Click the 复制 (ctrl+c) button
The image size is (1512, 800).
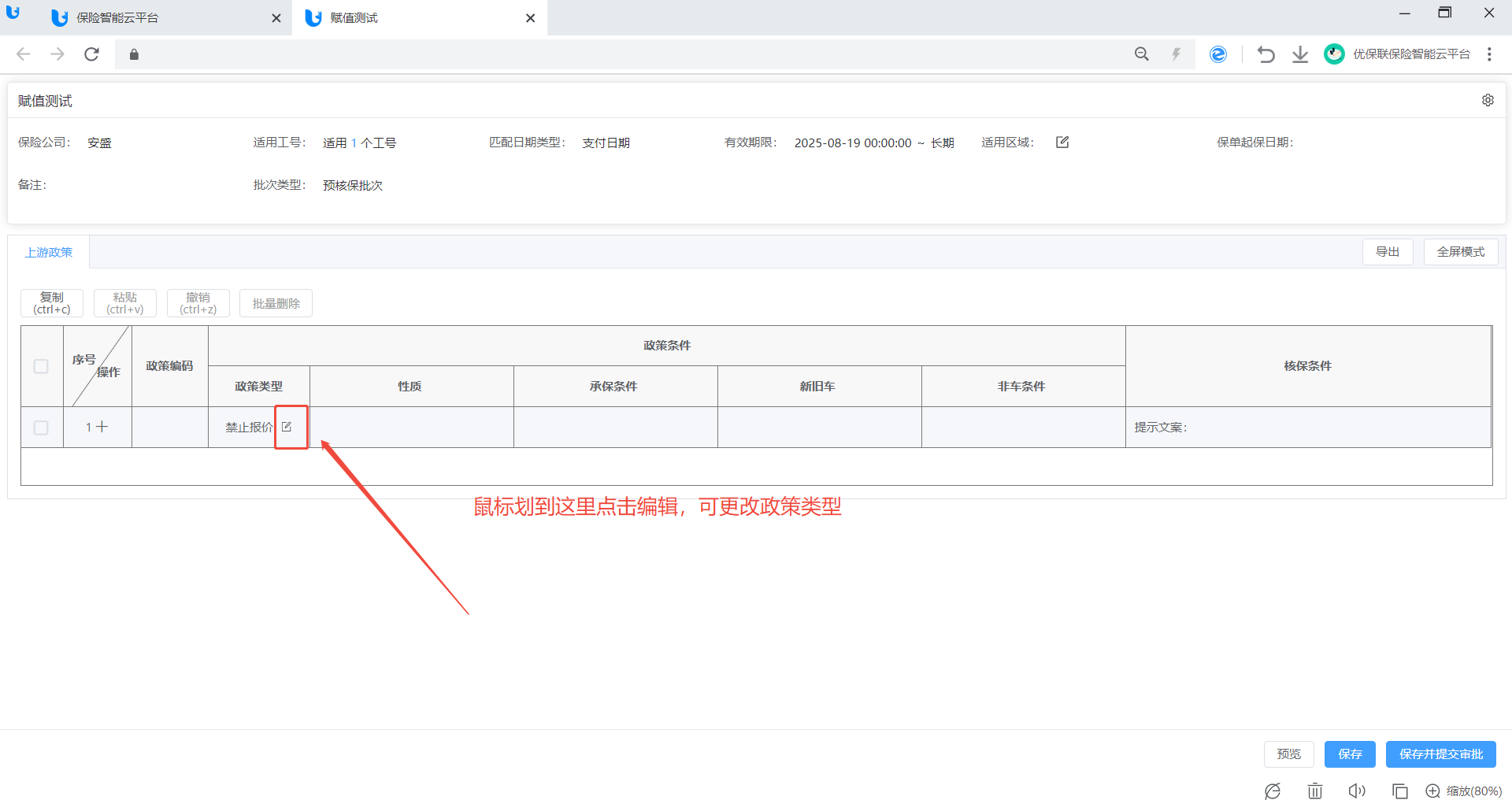[x=52, y=303]
